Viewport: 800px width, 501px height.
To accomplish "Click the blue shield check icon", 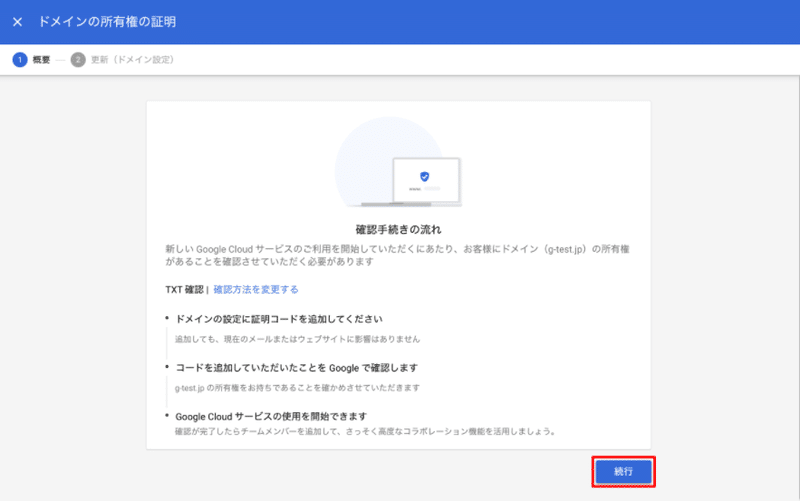I will click(x=424, y=177).
